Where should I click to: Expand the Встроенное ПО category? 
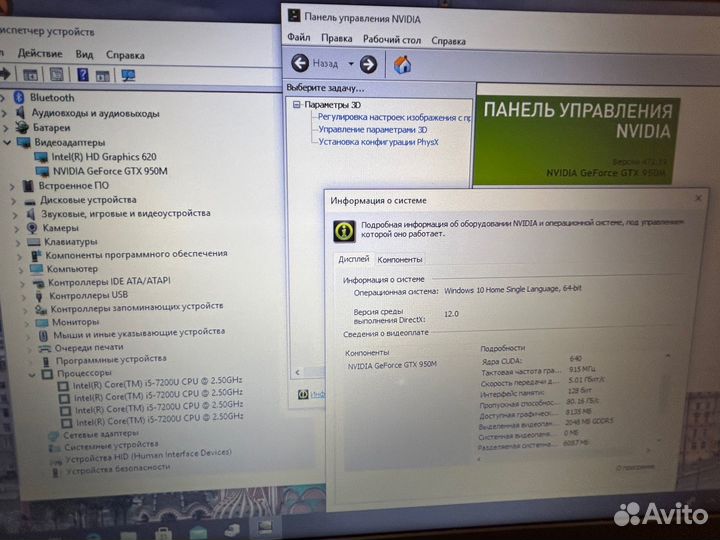point(12,186)
